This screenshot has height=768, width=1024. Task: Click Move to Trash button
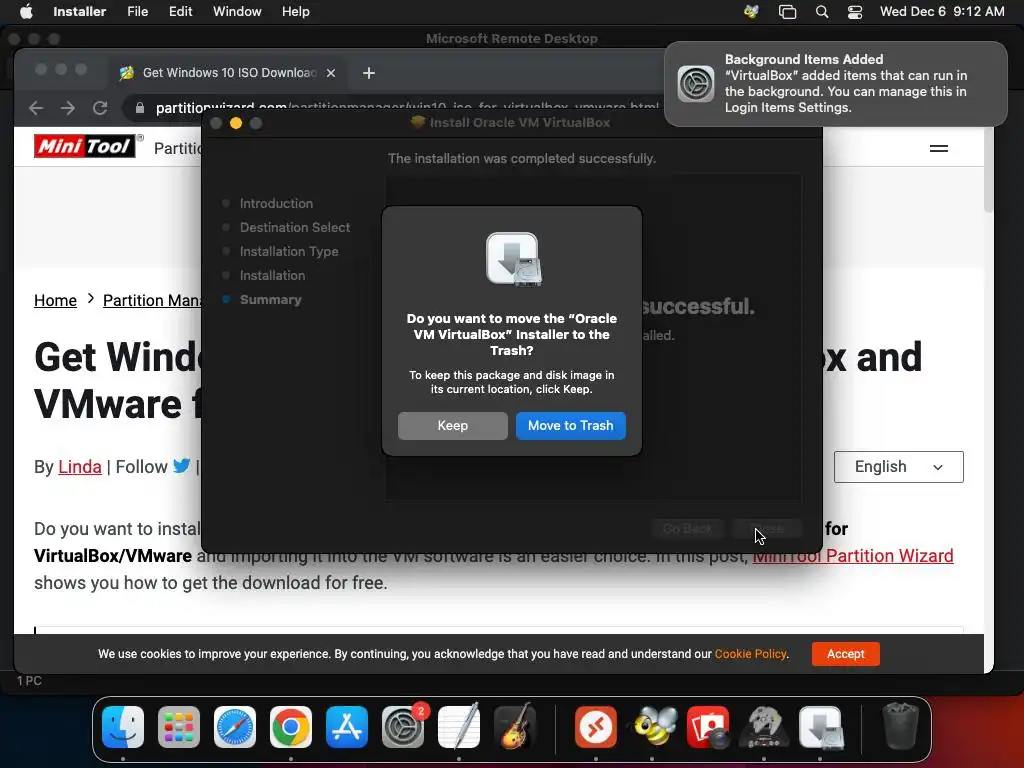[x=570, y=426]
